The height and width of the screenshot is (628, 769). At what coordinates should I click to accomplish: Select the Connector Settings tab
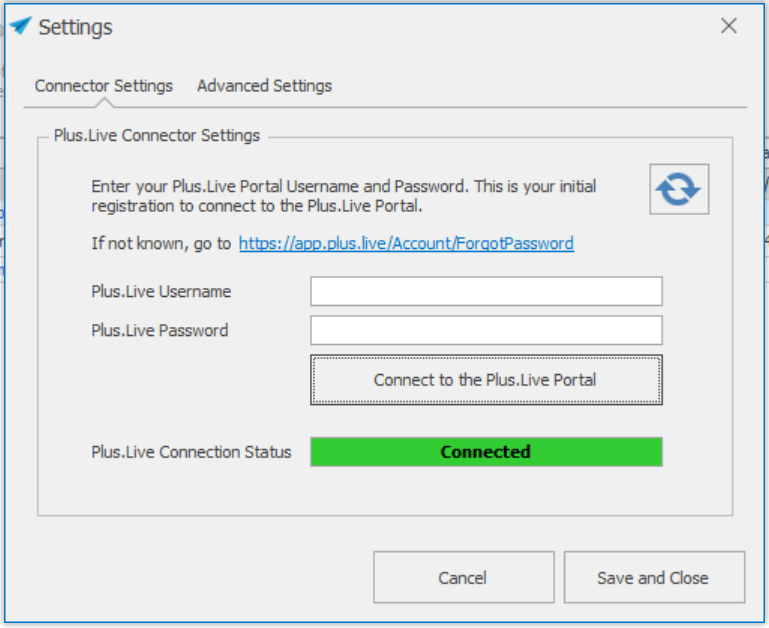click(x=103, y=86)
